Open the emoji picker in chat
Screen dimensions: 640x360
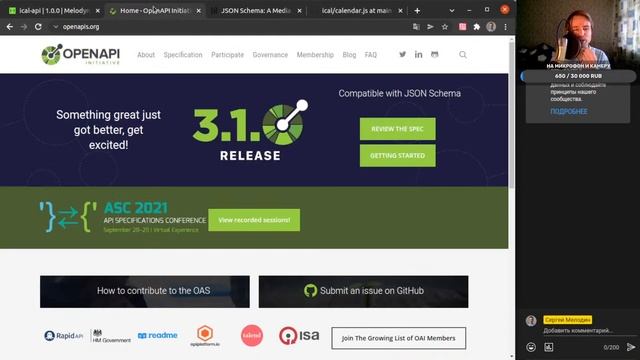[531, 347]
